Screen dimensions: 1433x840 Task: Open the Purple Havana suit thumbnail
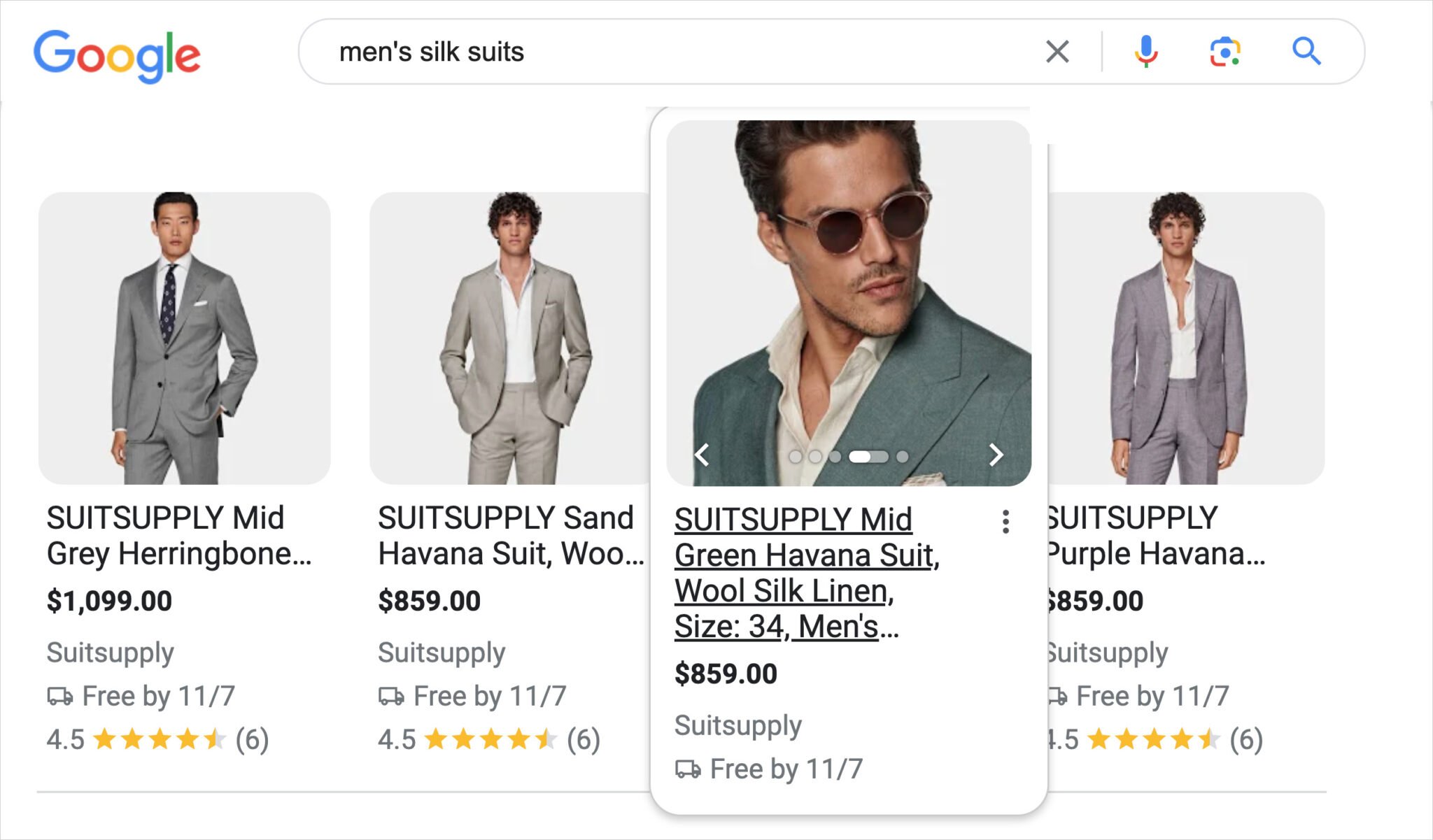pyautogui.click(x=1187, y=338)
